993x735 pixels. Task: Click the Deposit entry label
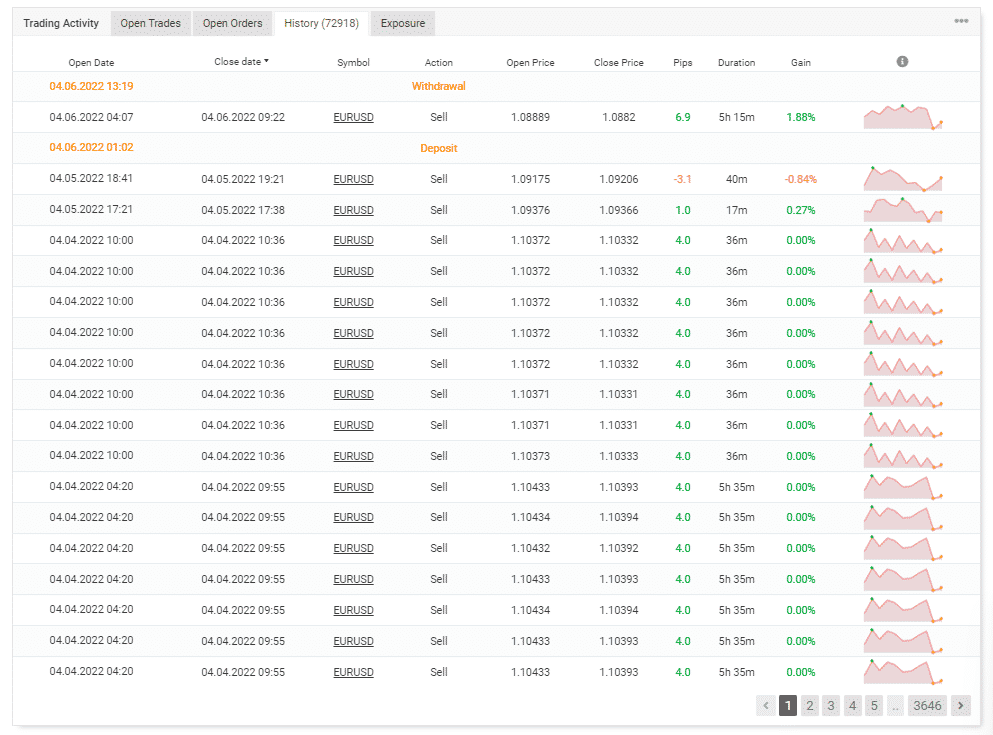439,148
